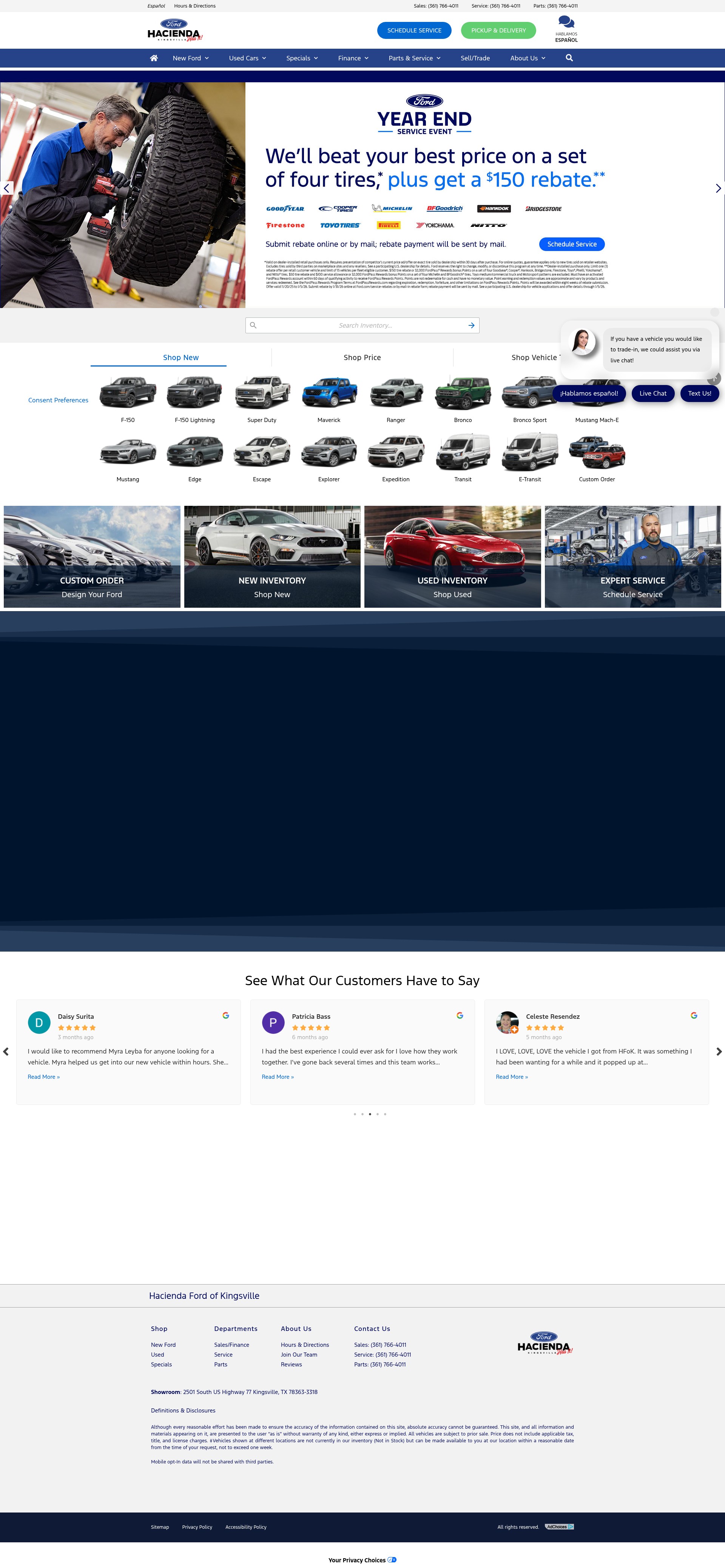This screenshot has height=1568, width=725.
Task: Select the E-Transit van image
Action: coord(530,452)
